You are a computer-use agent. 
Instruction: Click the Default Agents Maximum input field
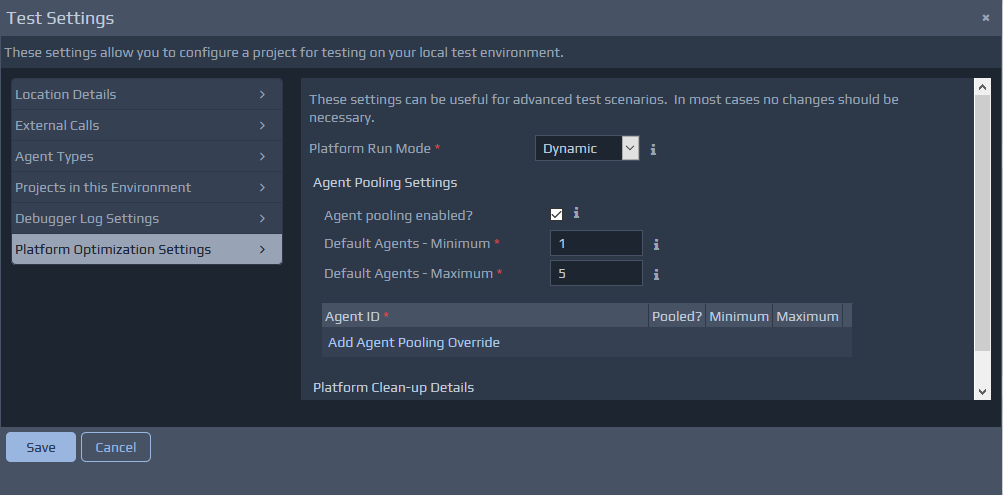(596, 273)
